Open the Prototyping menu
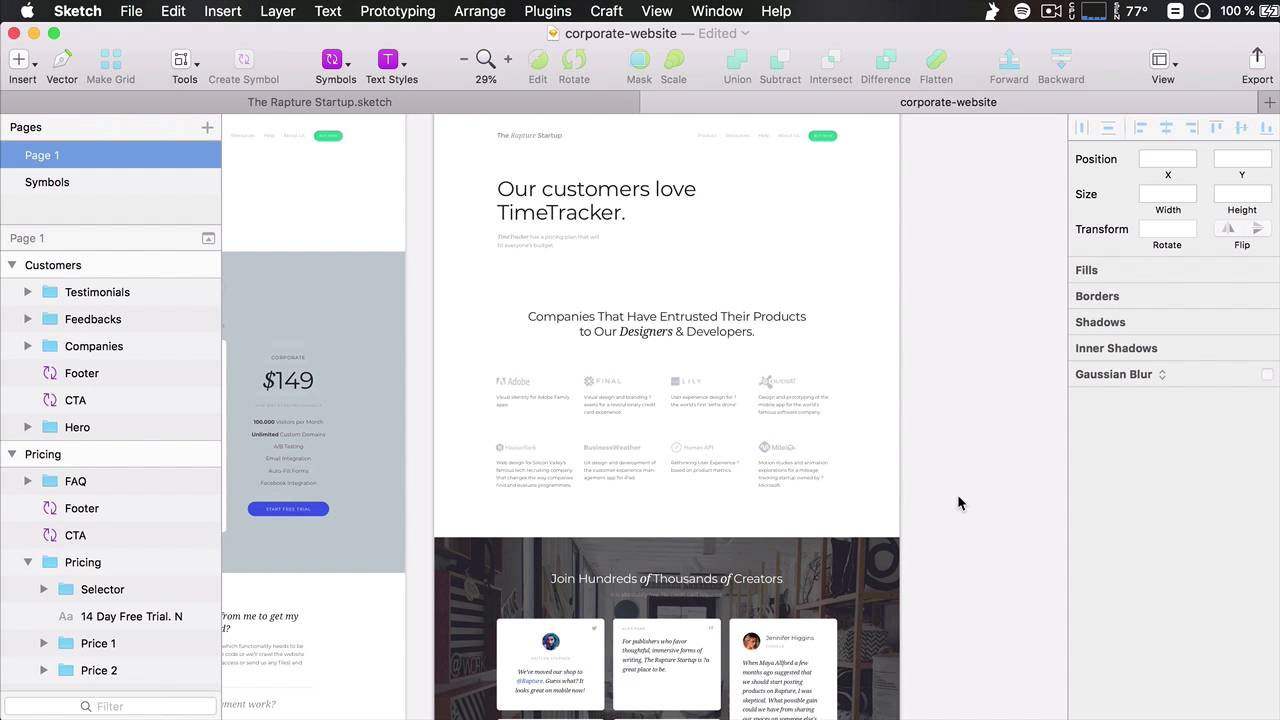This screenshot has height=720, width=1280. [398, 11]
